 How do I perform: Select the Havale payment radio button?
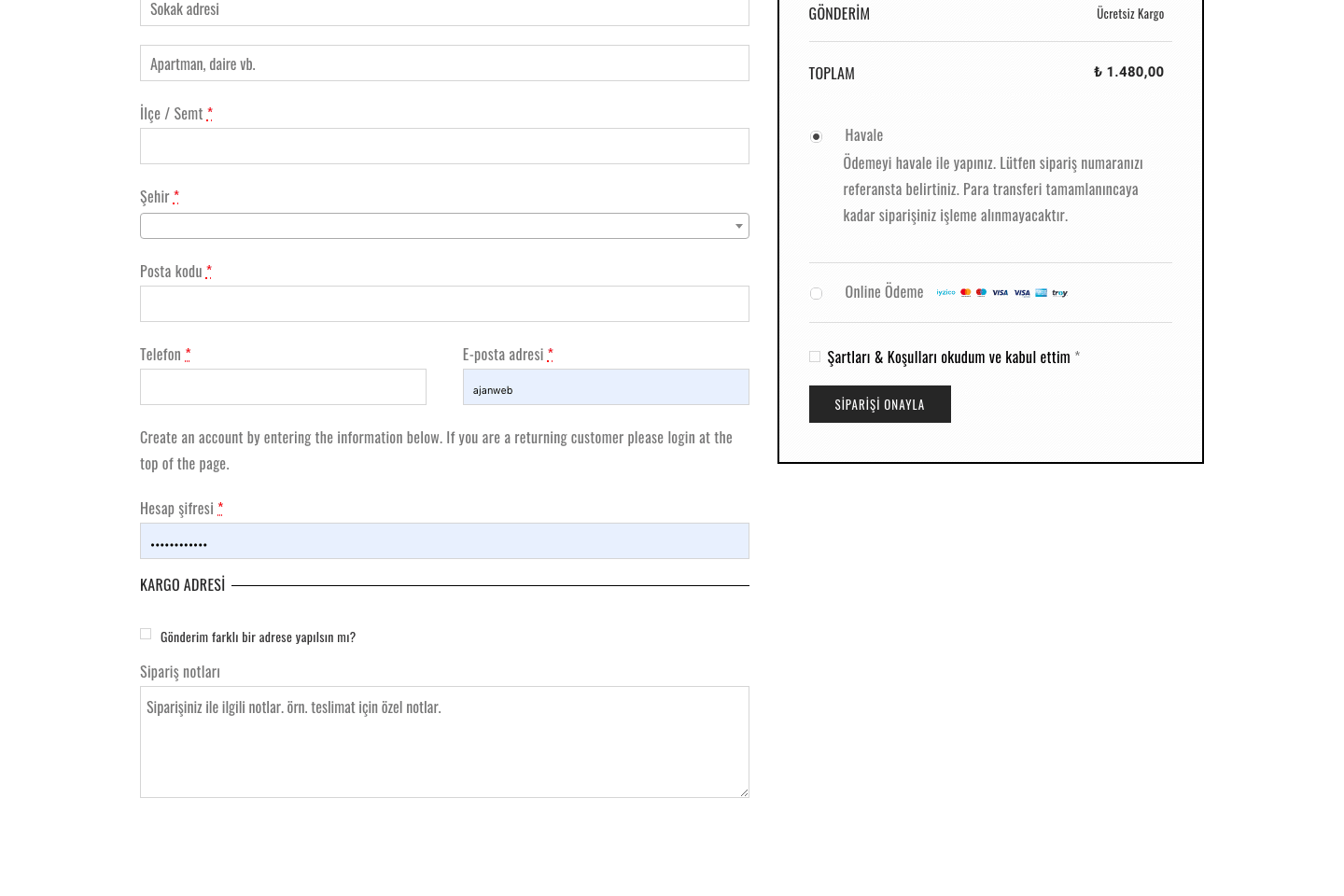pyautogui.click(x=816, y=137)
